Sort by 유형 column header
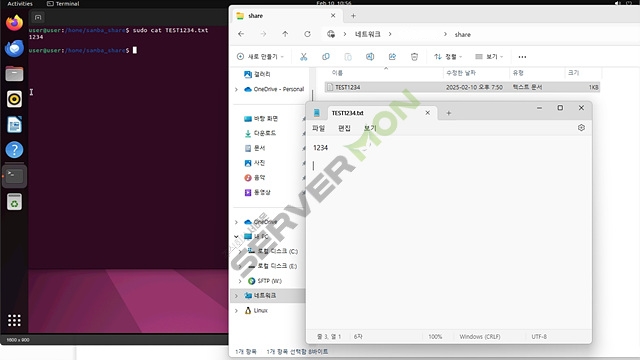The width and height of the screenshot is (640, 360). tap(518, 73)
